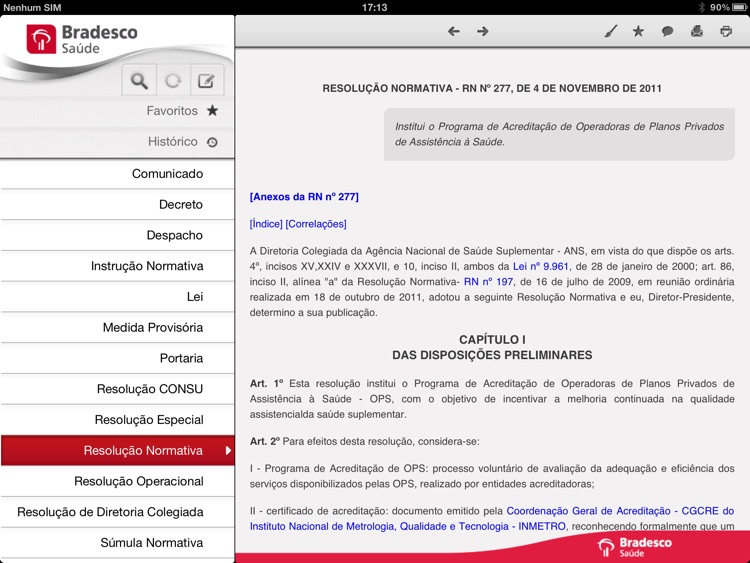
Task: Select Resolução CONSU category
Action: coord(117,389)
